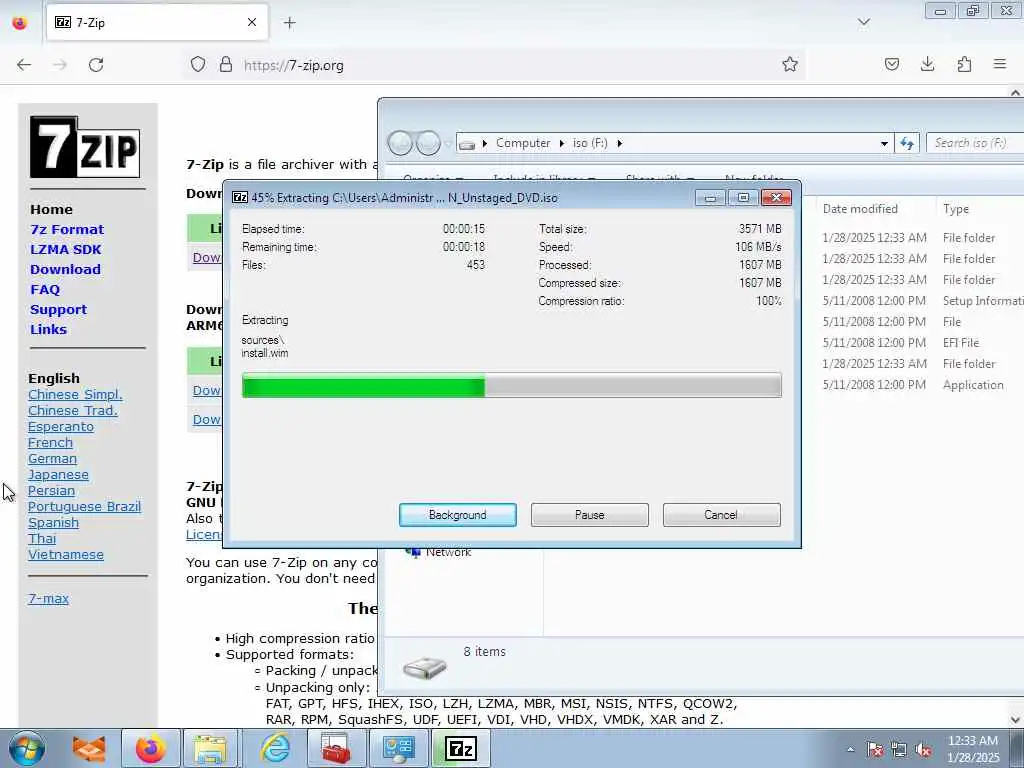Open the Download sidebar link
Screen dimensions: 1024x768
[x=65, y=269]
